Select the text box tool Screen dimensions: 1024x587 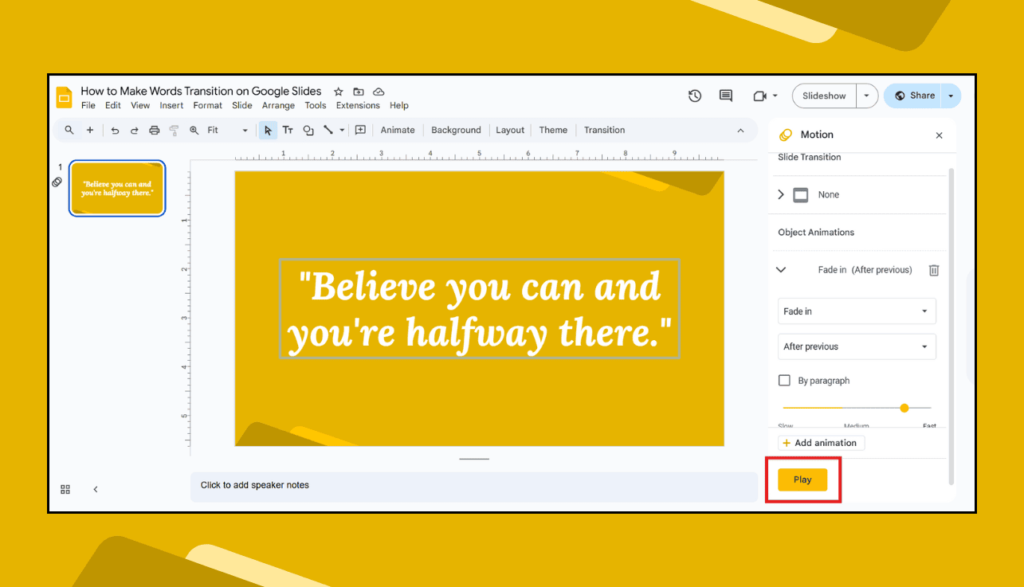coord(288,130)
